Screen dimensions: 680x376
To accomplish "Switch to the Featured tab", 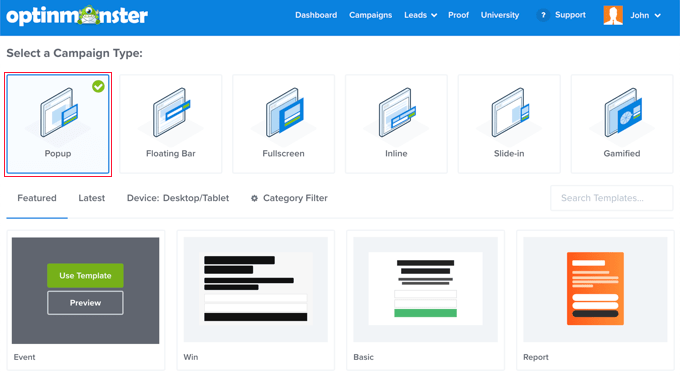I will point(37,198).
